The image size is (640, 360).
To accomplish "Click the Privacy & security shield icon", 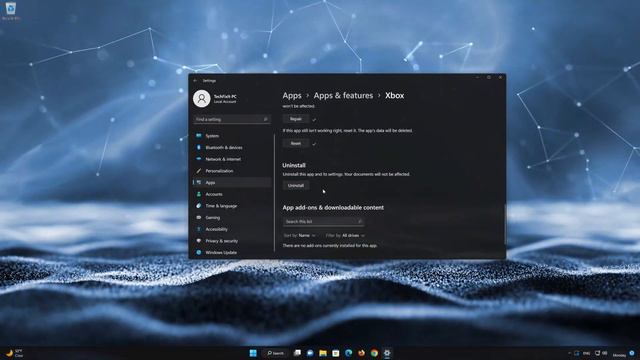I will point(199,241).
